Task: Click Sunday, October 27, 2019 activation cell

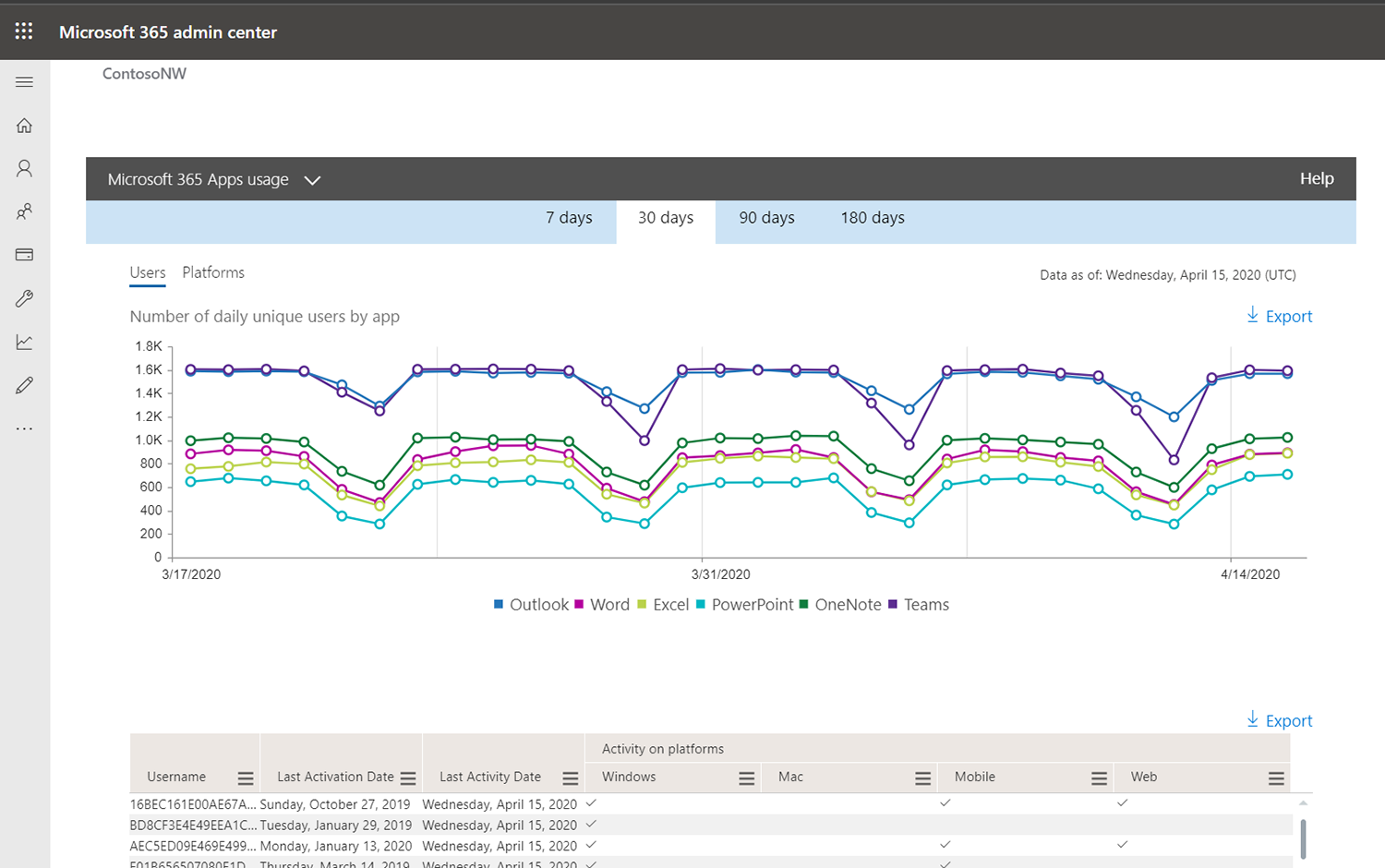Action: point(335,804)
